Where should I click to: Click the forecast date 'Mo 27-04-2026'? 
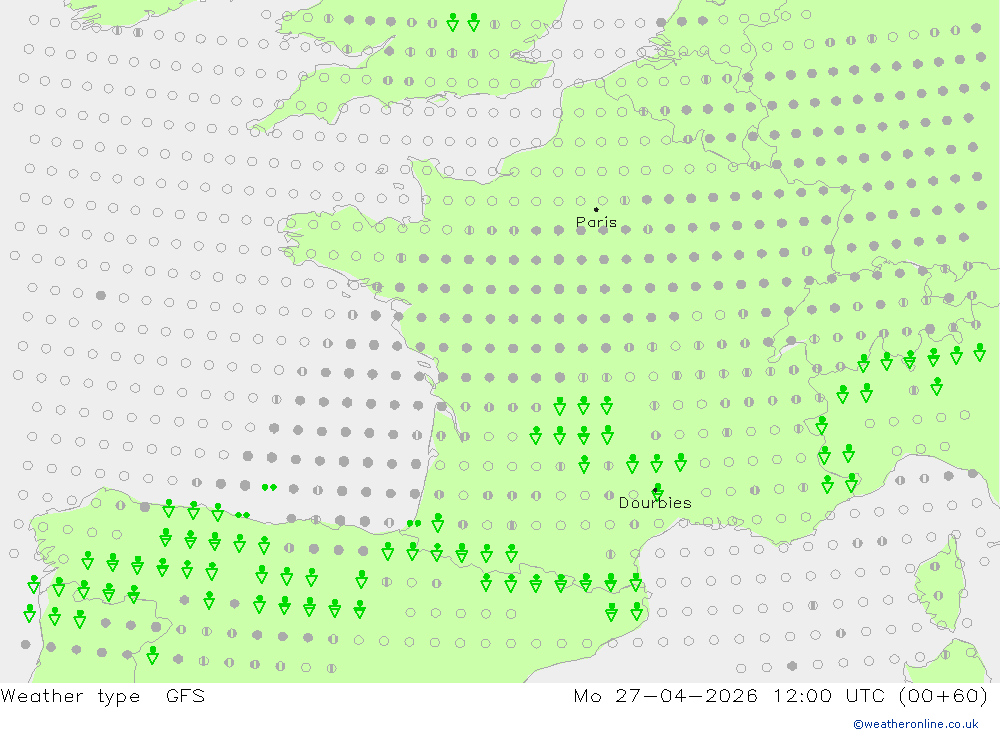coord(666,695)
